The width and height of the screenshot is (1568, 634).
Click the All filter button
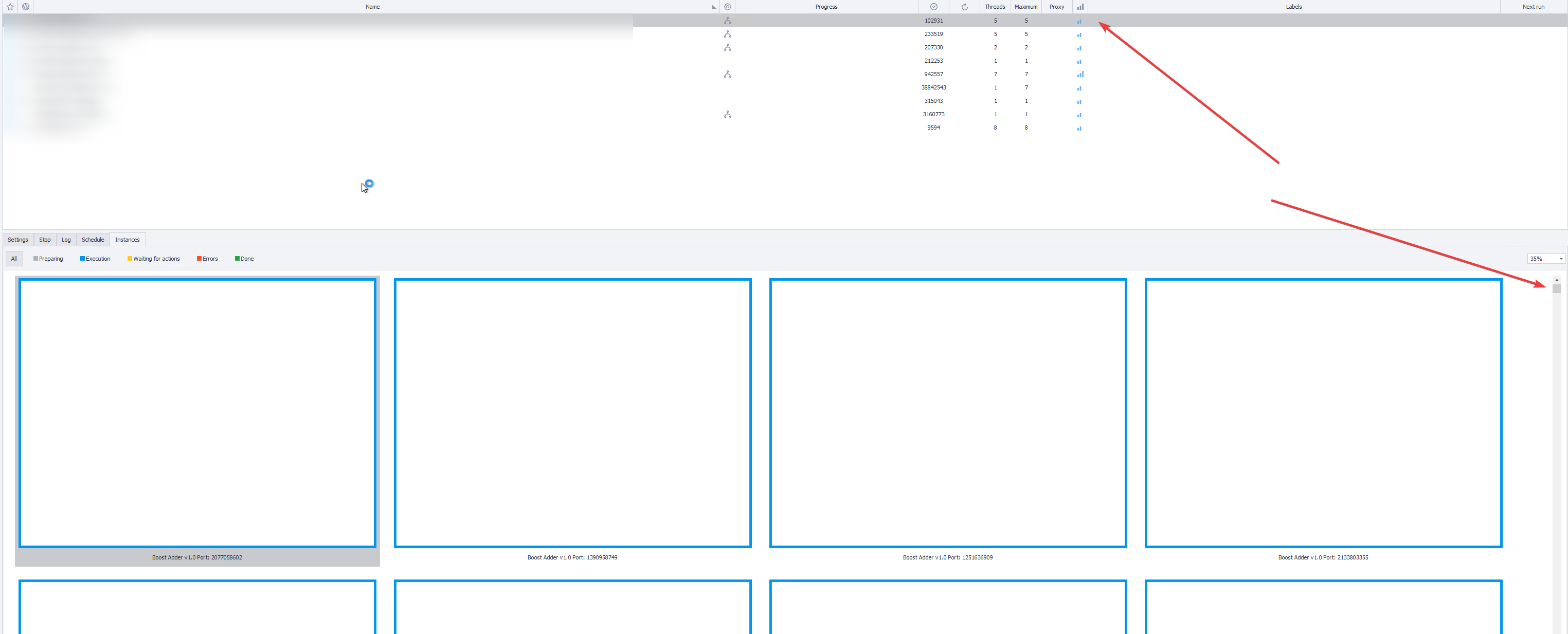[x=14, y=259]
